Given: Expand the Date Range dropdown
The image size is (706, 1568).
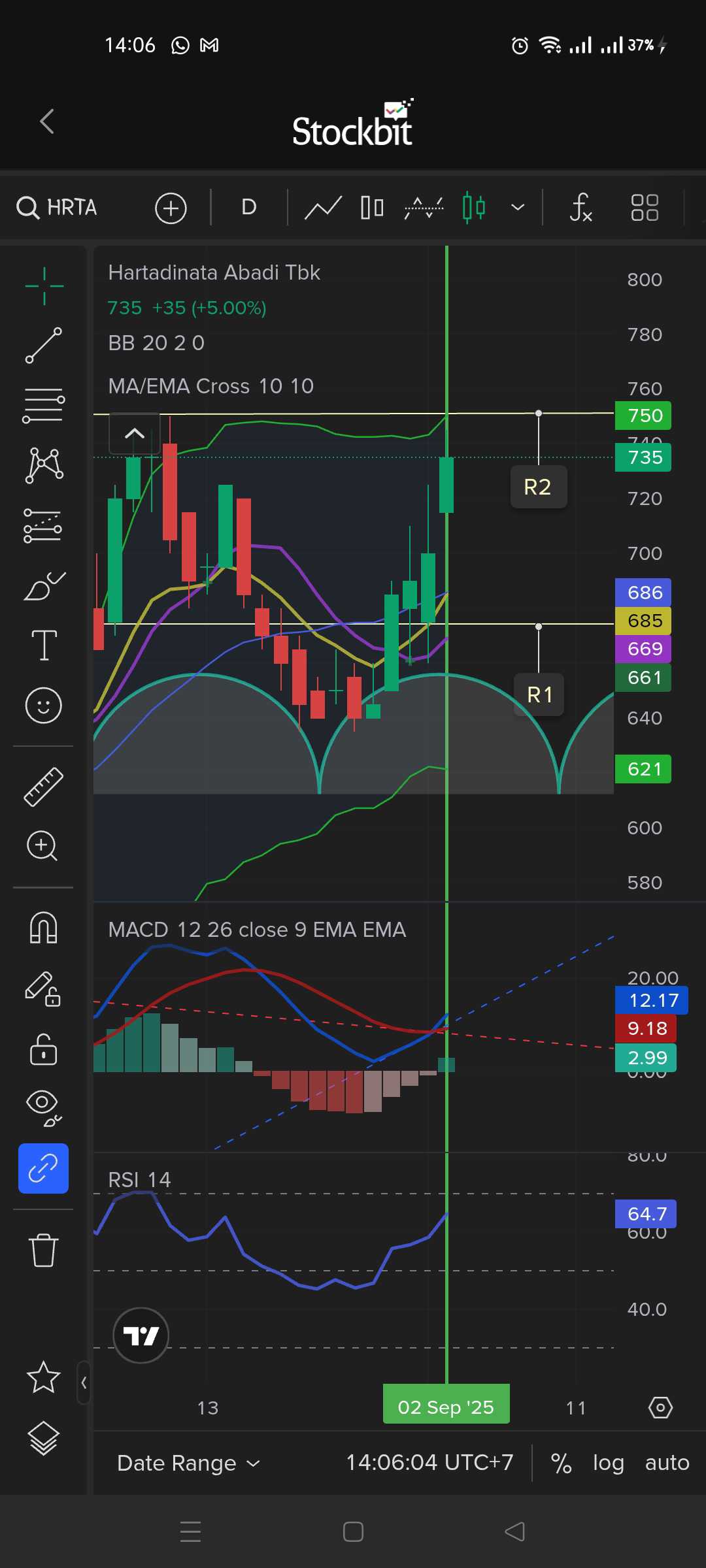Looking at the screenshot, I should point(188,1463).
